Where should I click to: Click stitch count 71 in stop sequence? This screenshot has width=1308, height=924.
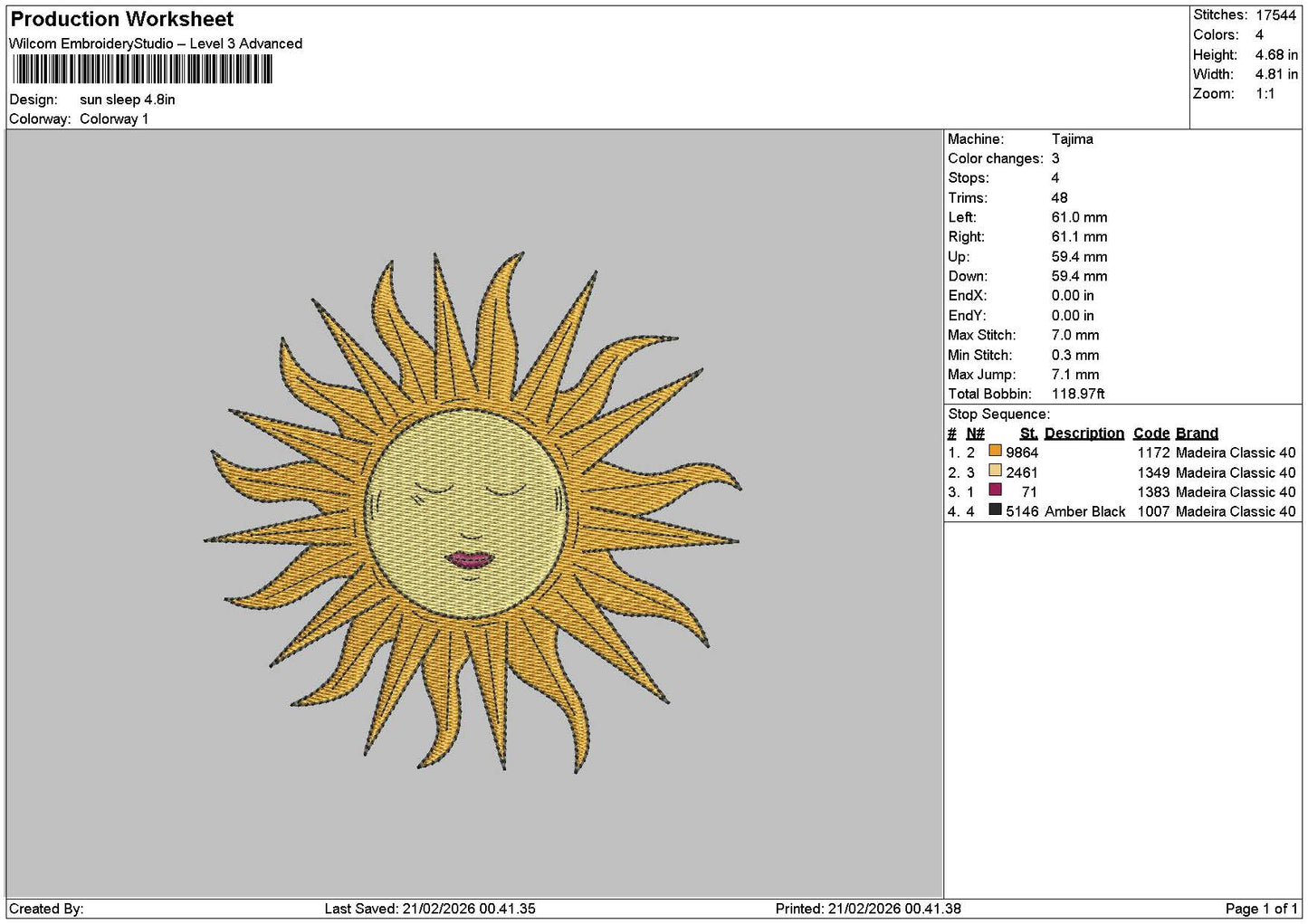(x=1029, y=492)
